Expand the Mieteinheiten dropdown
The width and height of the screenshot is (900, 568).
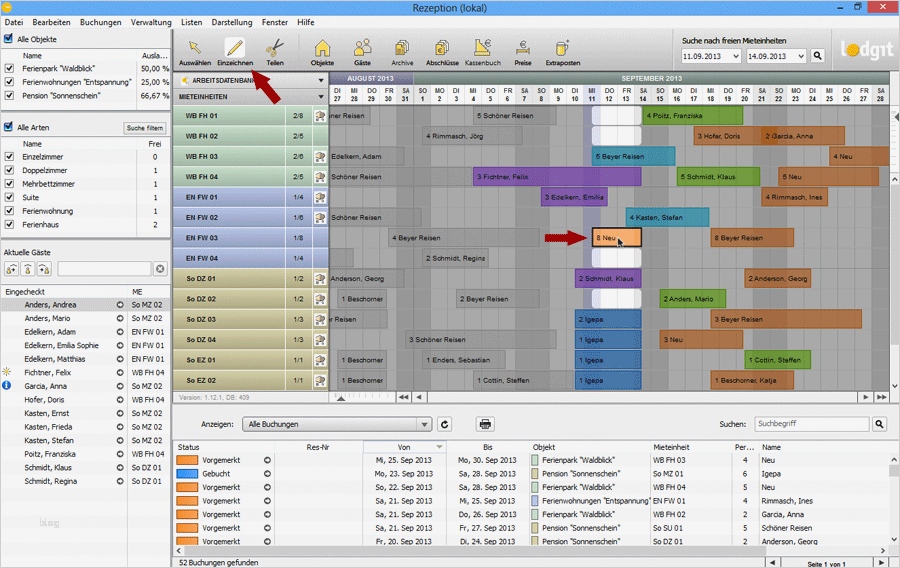click(321, 96)
